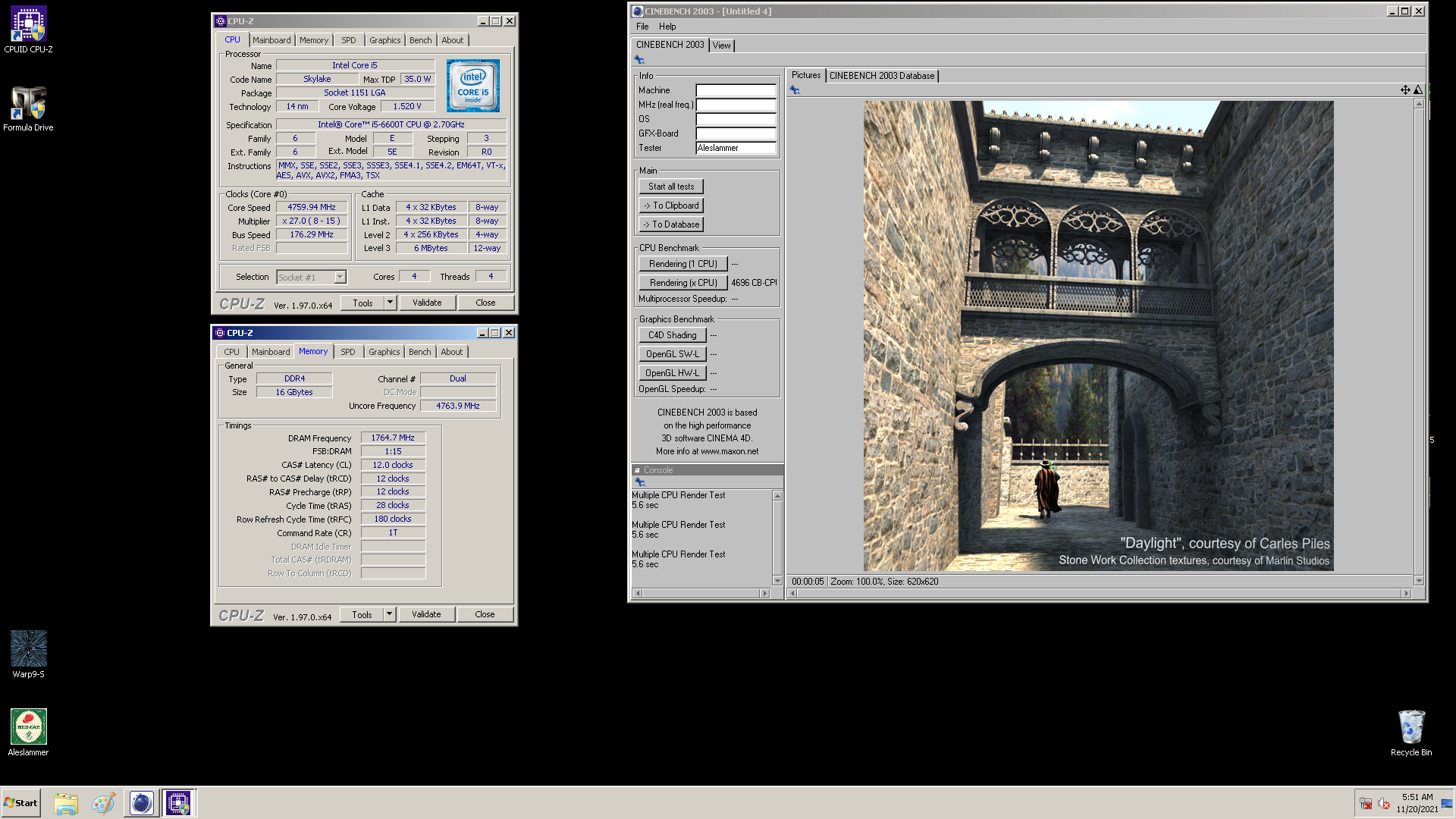Click the top CPU-Z window title icon
The width and height of the screenshot is (1456, 819).
coord(221,21)
